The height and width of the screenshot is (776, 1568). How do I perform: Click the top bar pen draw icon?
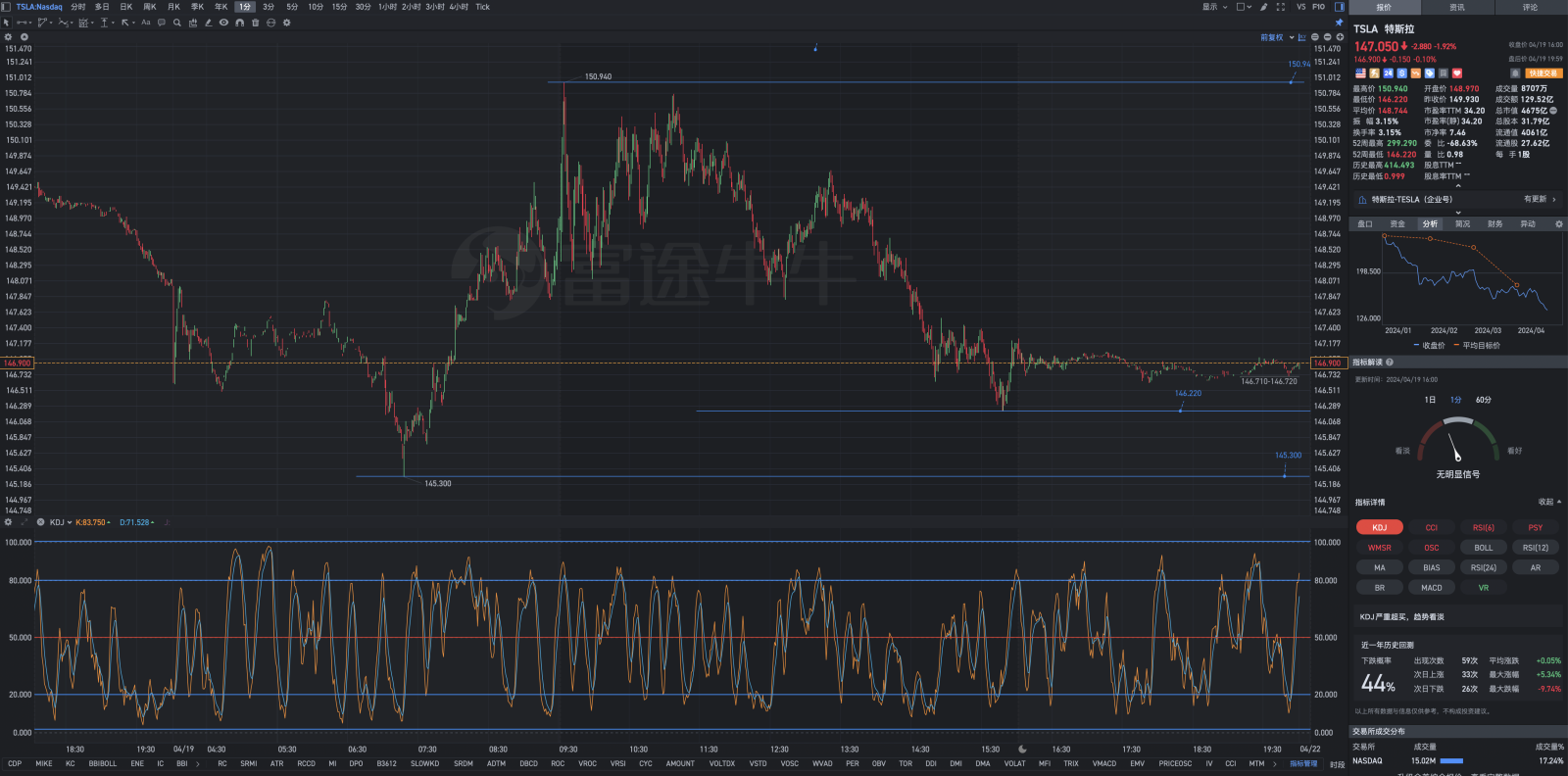coord(1263,7)
